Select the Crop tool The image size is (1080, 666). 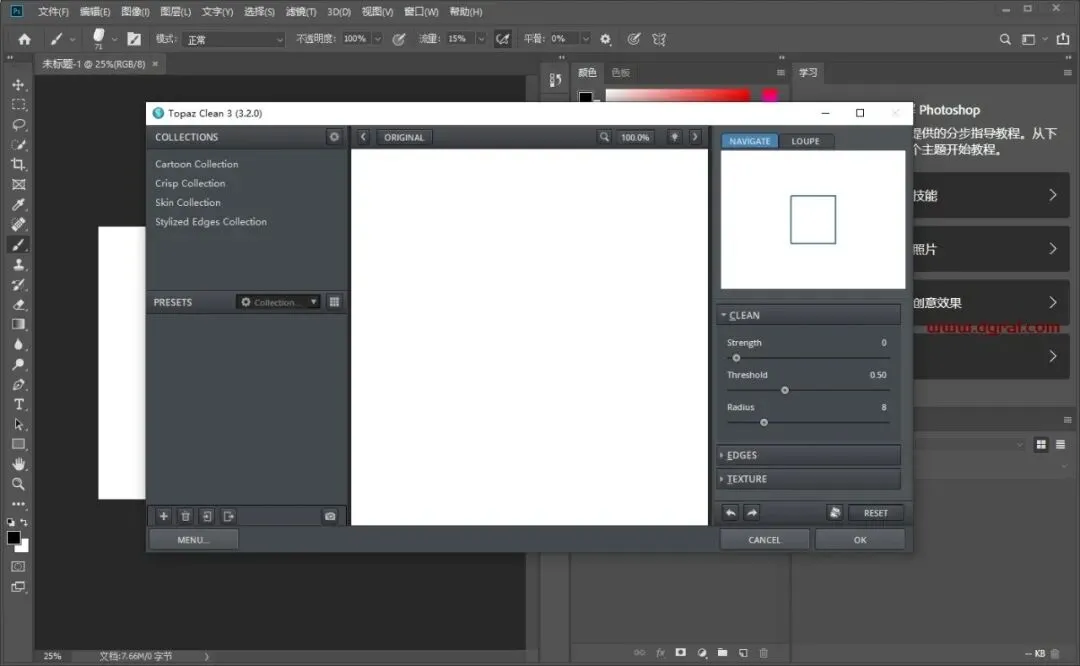19,165
